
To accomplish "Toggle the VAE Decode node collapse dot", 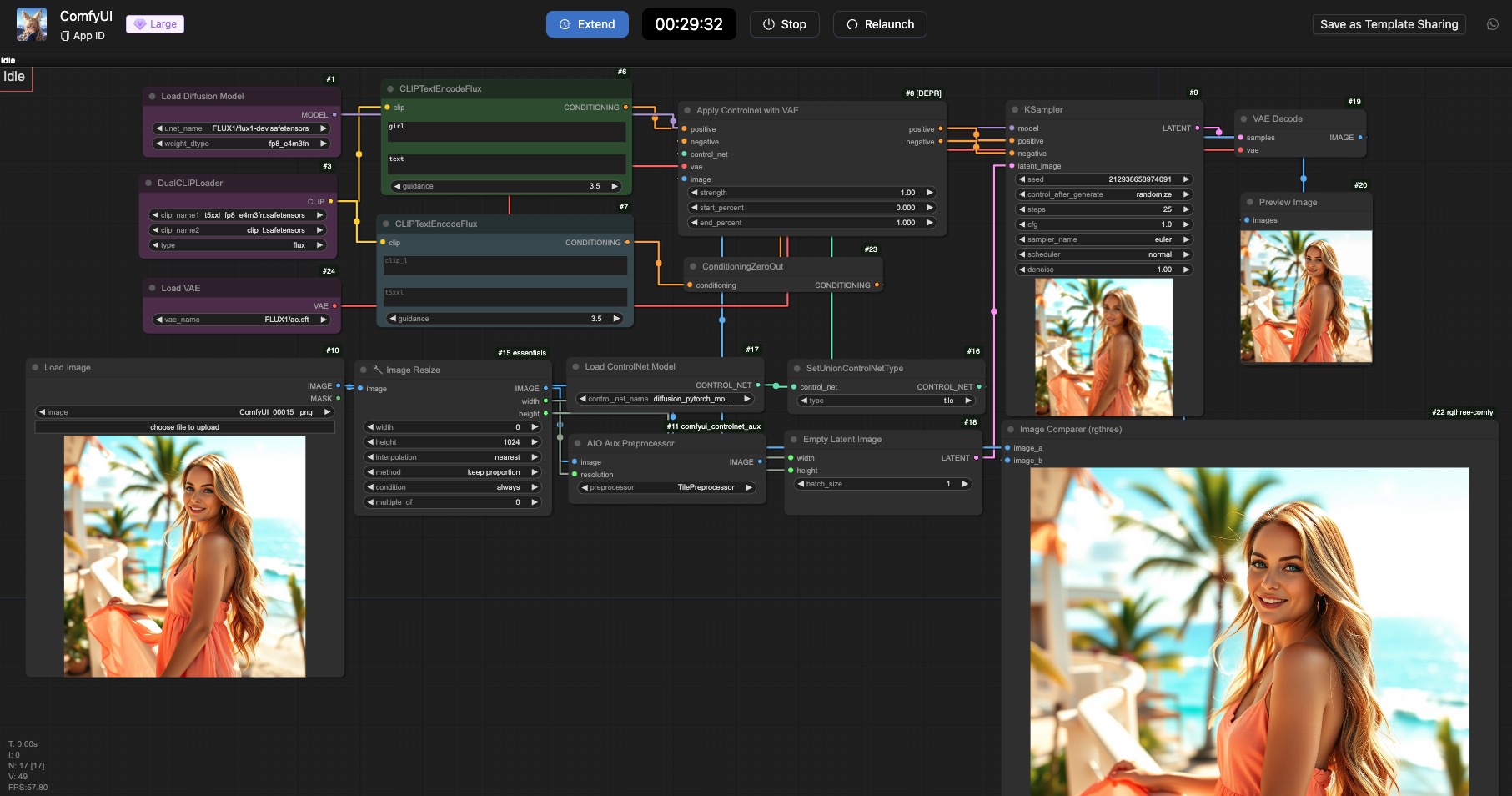I will pos(1243,119).
